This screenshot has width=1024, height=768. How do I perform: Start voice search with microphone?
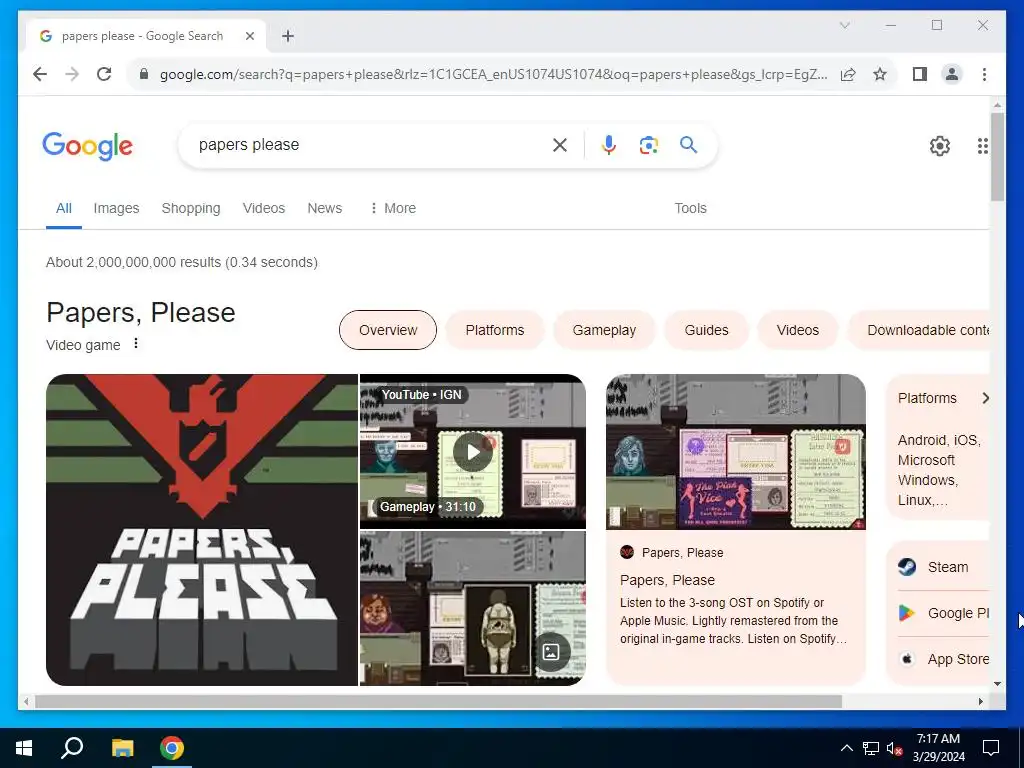click(x=609, y=145)
